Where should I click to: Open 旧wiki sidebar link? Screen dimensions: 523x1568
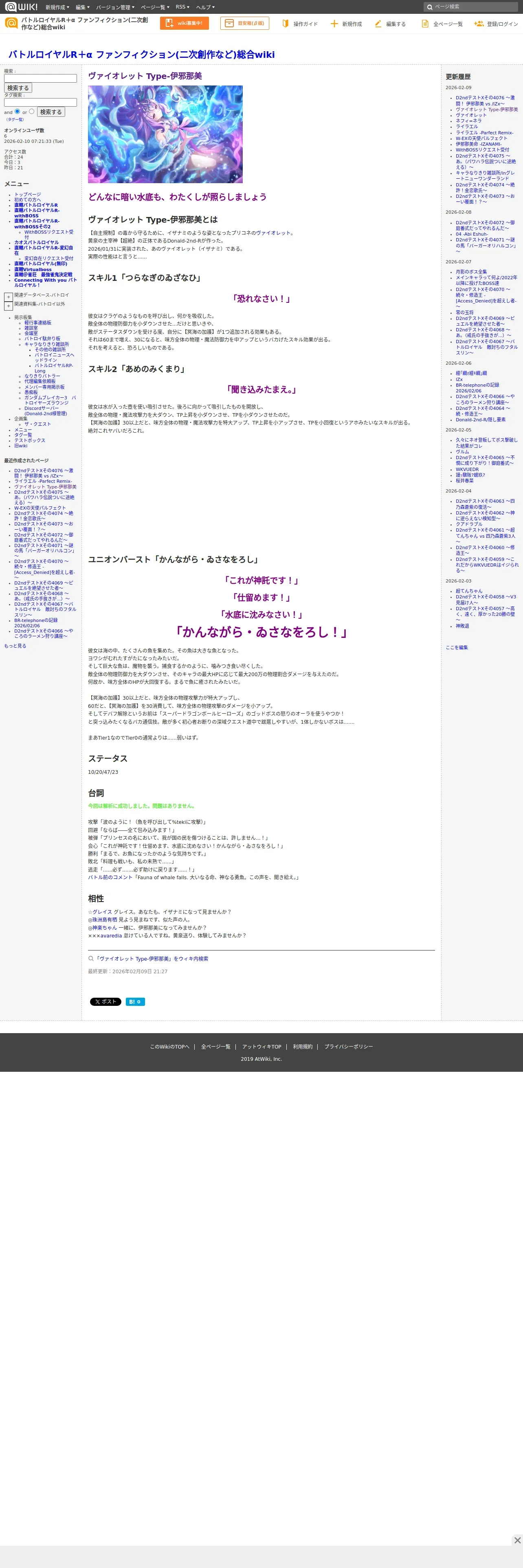tap(21, 446)
